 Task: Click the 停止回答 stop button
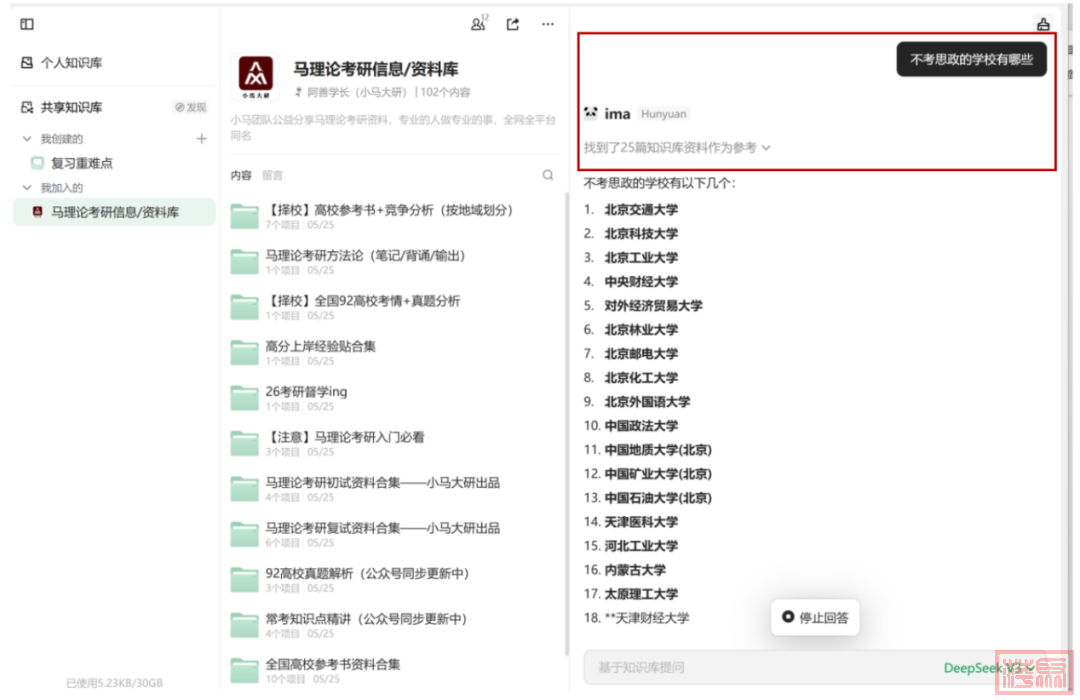point(815,617)
